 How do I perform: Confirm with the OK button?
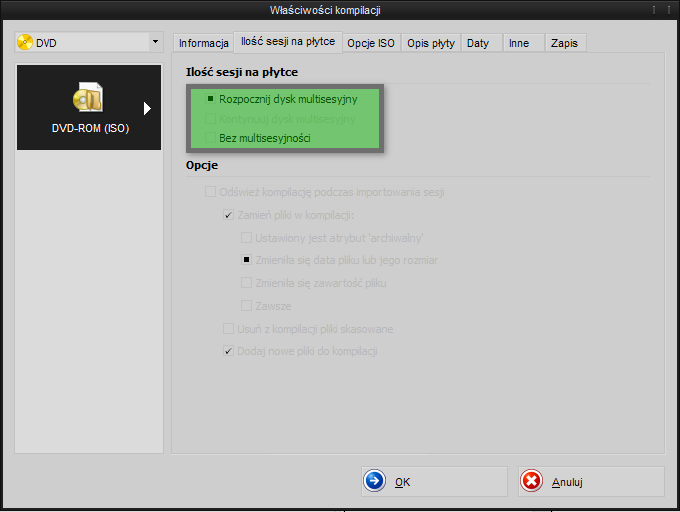[x=434, y=481]
